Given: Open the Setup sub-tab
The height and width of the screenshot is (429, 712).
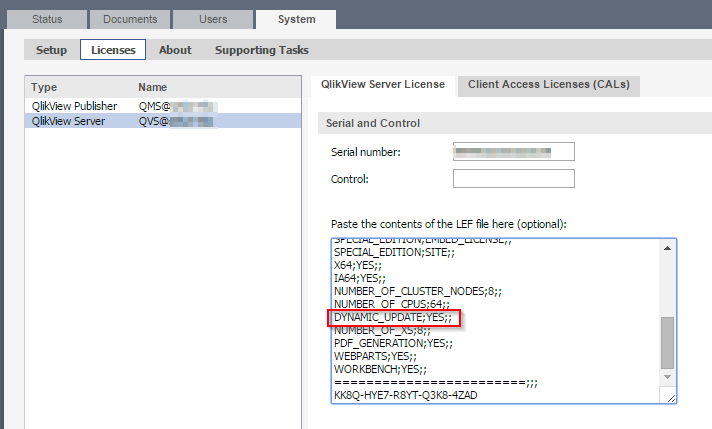Looking at the screenshot, I should tap(51, 50).
